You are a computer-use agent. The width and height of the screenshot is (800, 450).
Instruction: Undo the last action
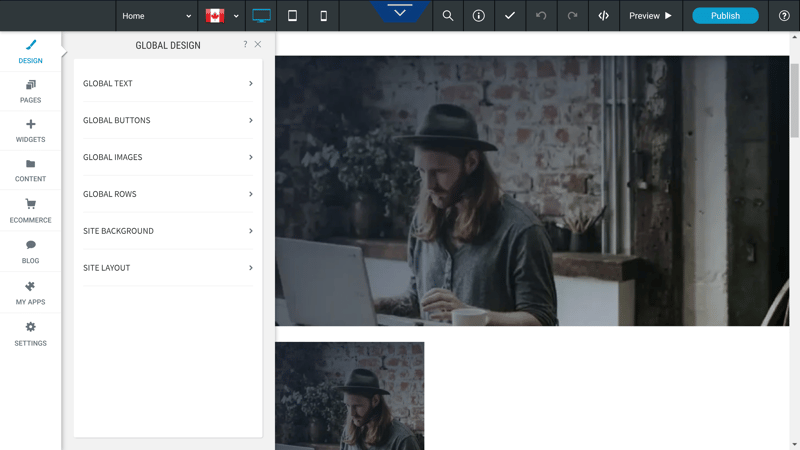click(x=541, y=16)
